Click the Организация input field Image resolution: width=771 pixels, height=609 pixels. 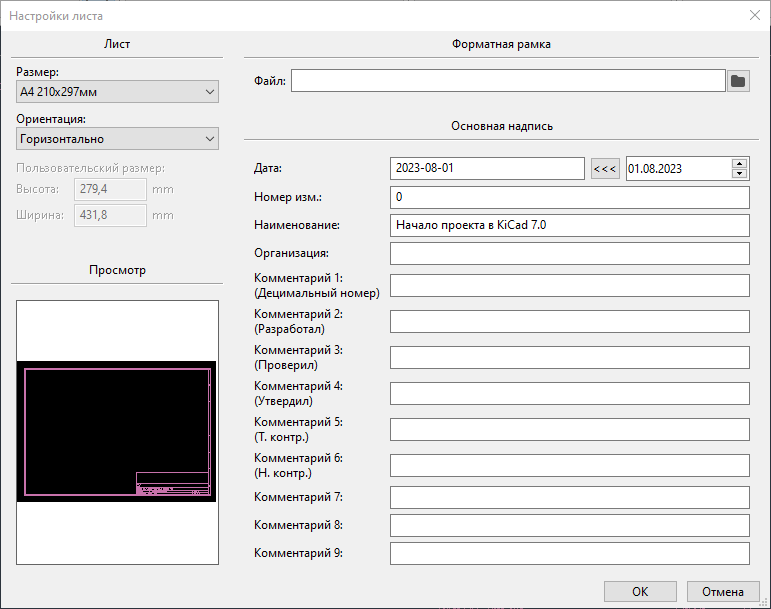coord(569,253)
